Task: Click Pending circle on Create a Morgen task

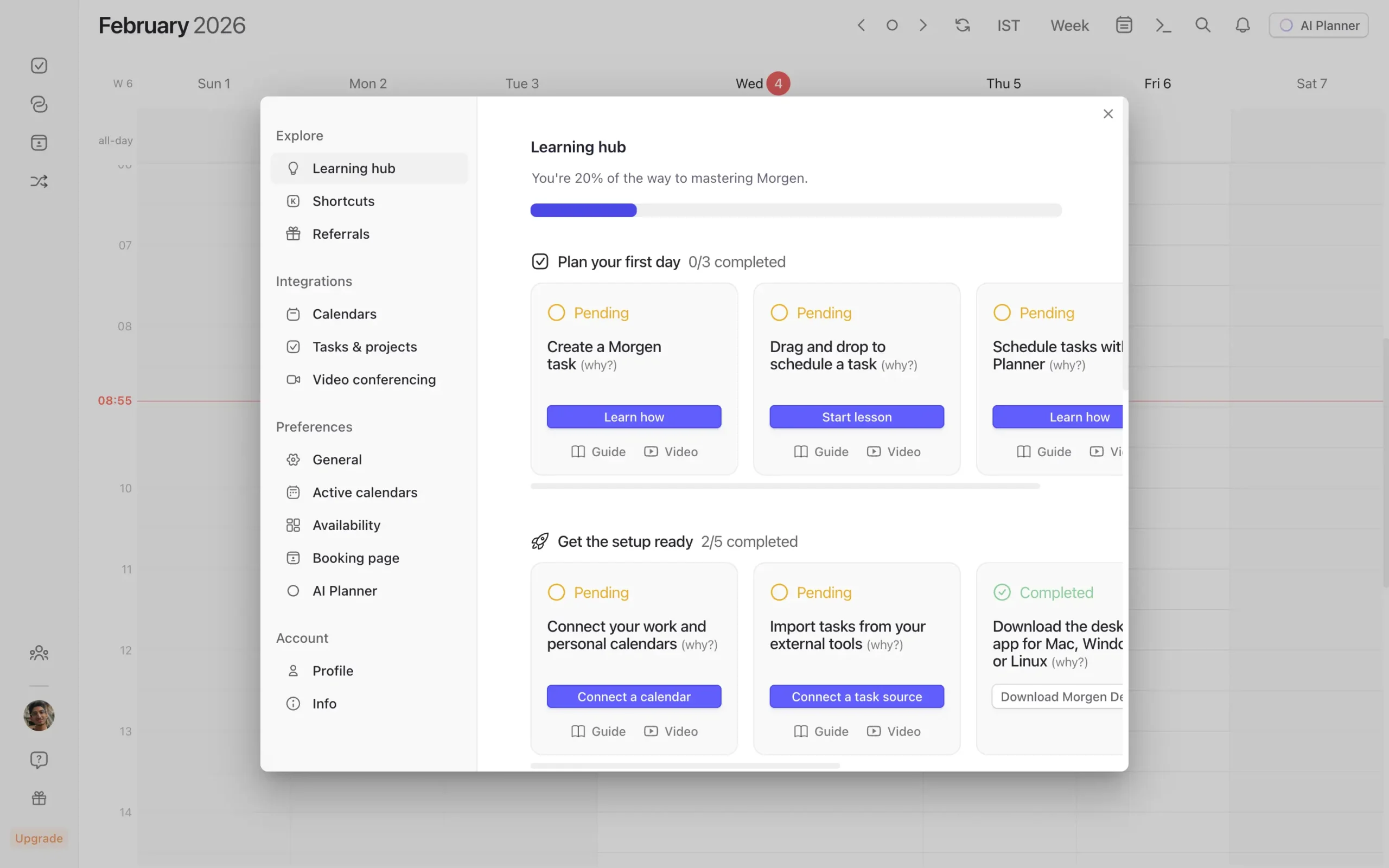Action: [x=556, y=313]
